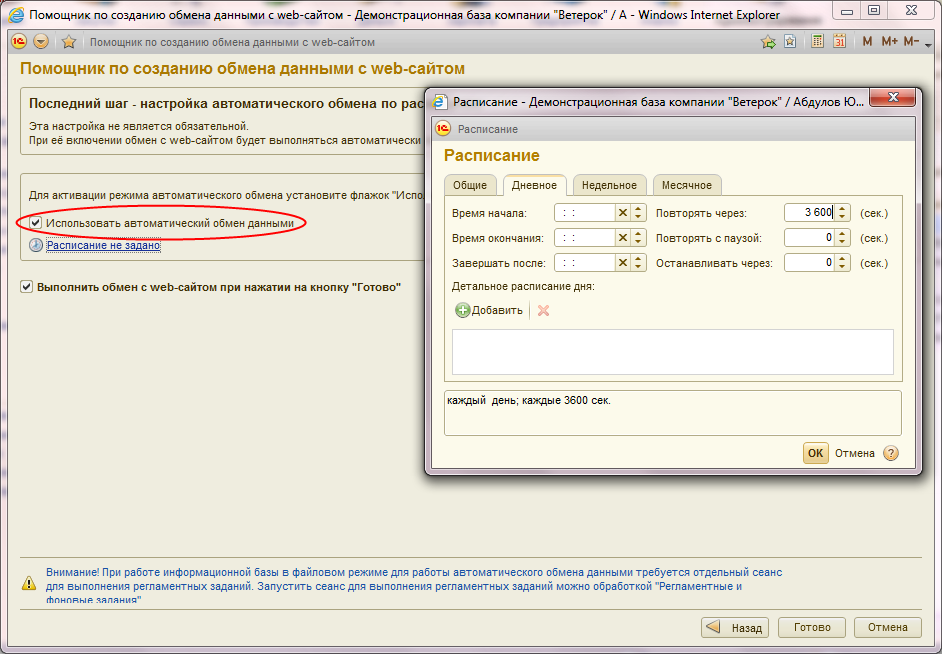The height and width of the screenshot is (654, 942).
Task: Clear 'Время начала' with its X button
Action: [623, 213]
